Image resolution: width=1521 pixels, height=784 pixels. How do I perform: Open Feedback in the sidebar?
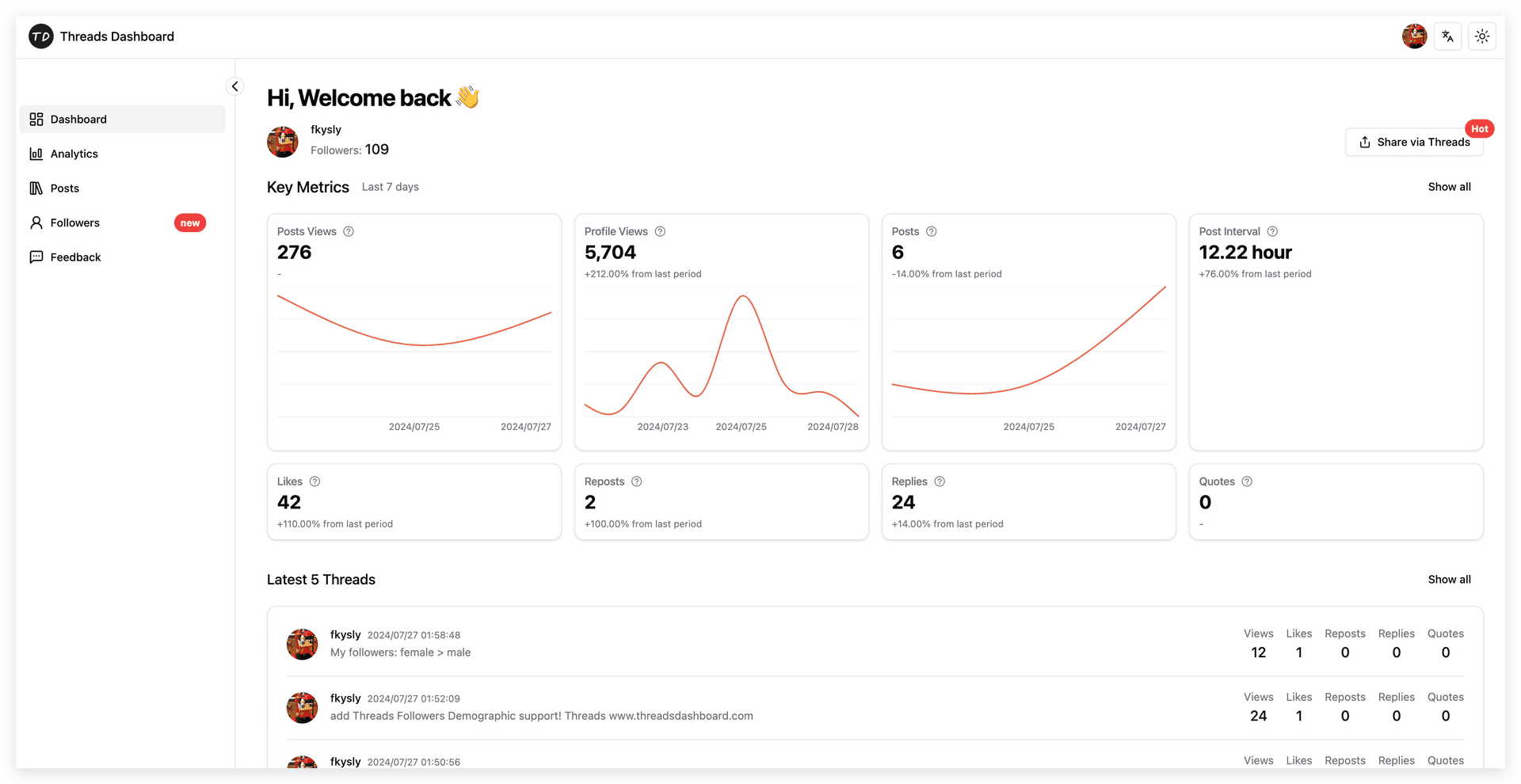[123, 257]
